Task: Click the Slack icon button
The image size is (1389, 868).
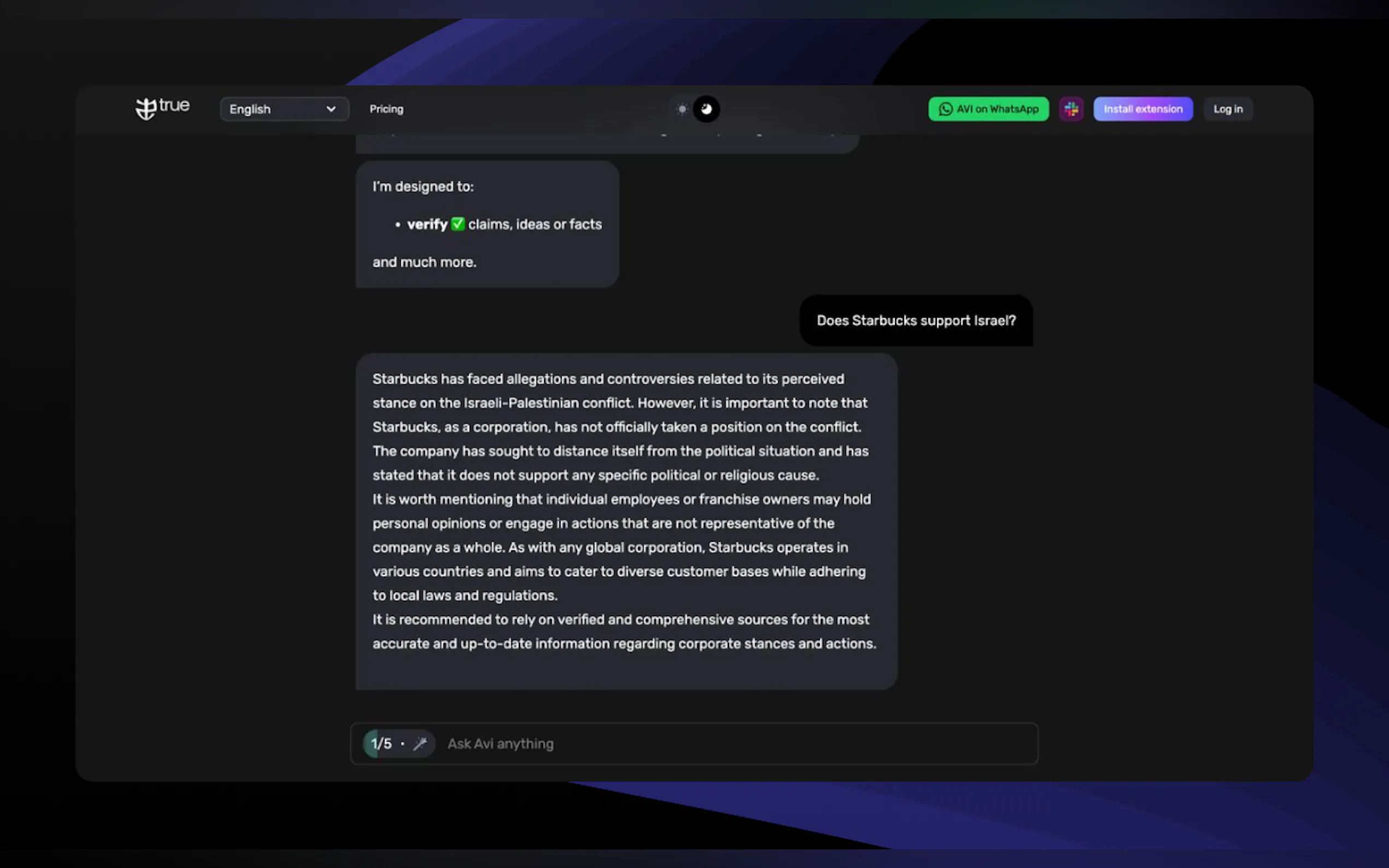Action: click(1071, 109)
